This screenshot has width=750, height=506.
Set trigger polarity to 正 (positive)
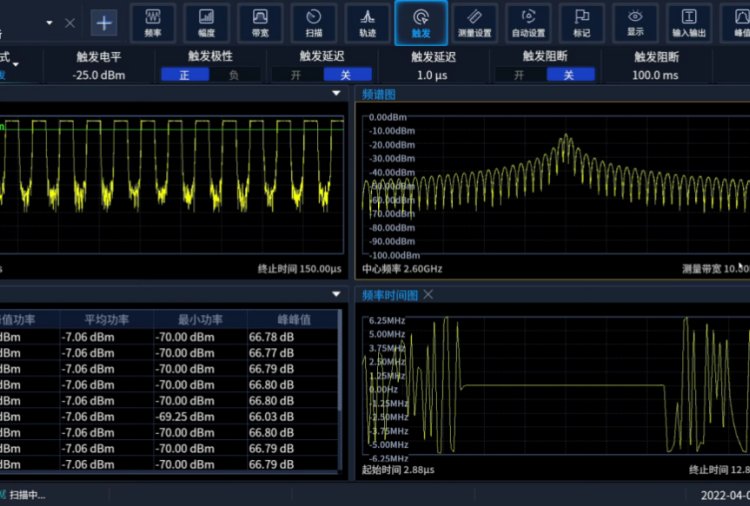coord(185,75)
